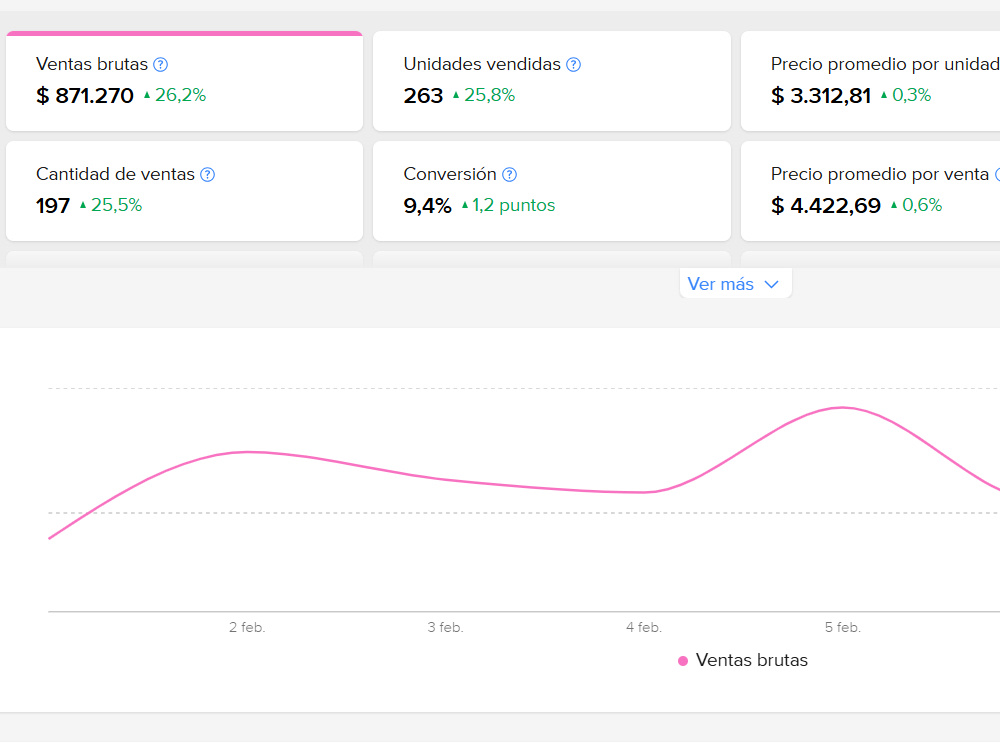1000x750 pixels.
Task: Click the 9,4% conversion value
Action: 427,205
